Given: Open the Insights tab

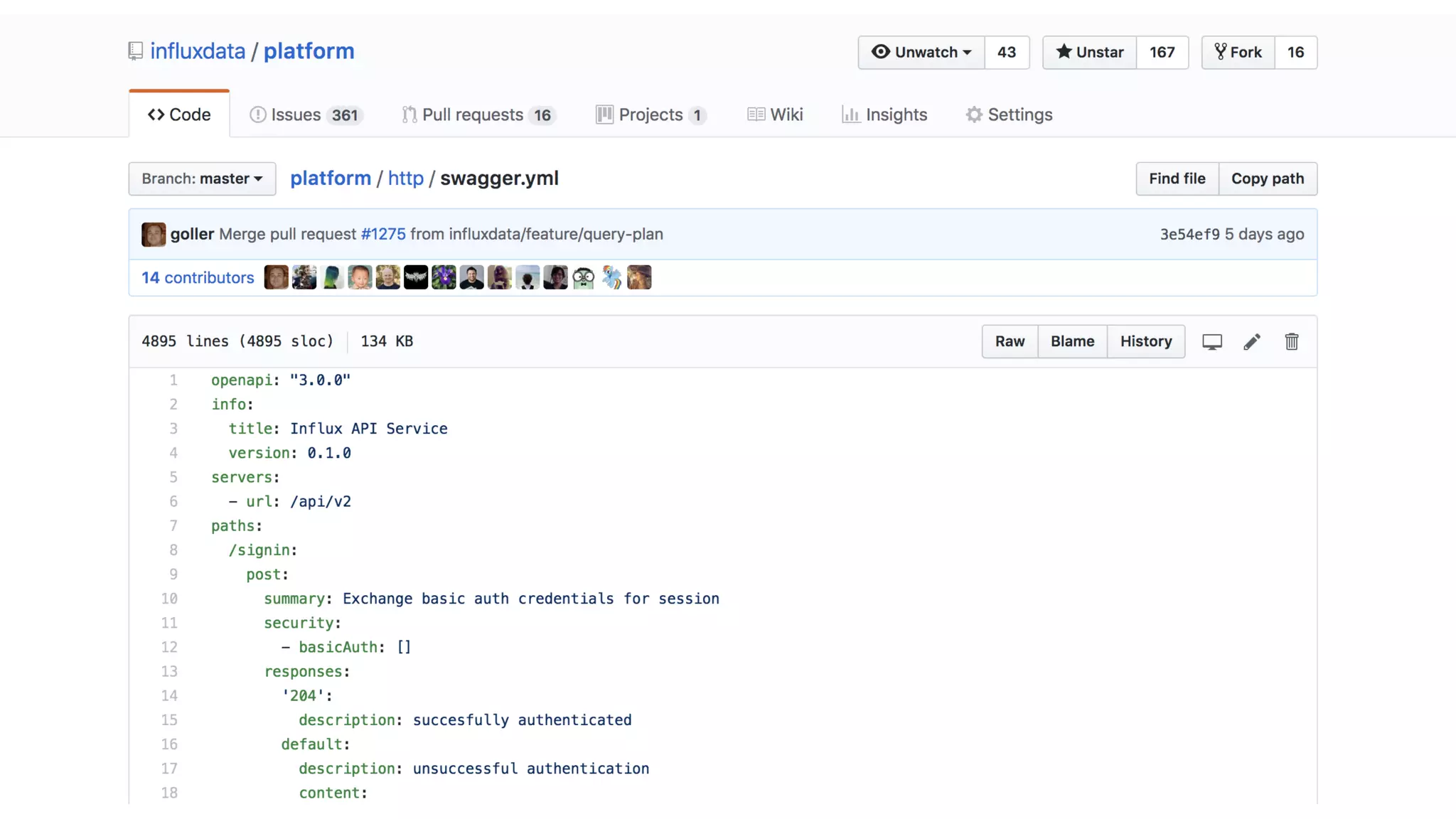Looking at the screenshot, I should [x=884, y=114].
